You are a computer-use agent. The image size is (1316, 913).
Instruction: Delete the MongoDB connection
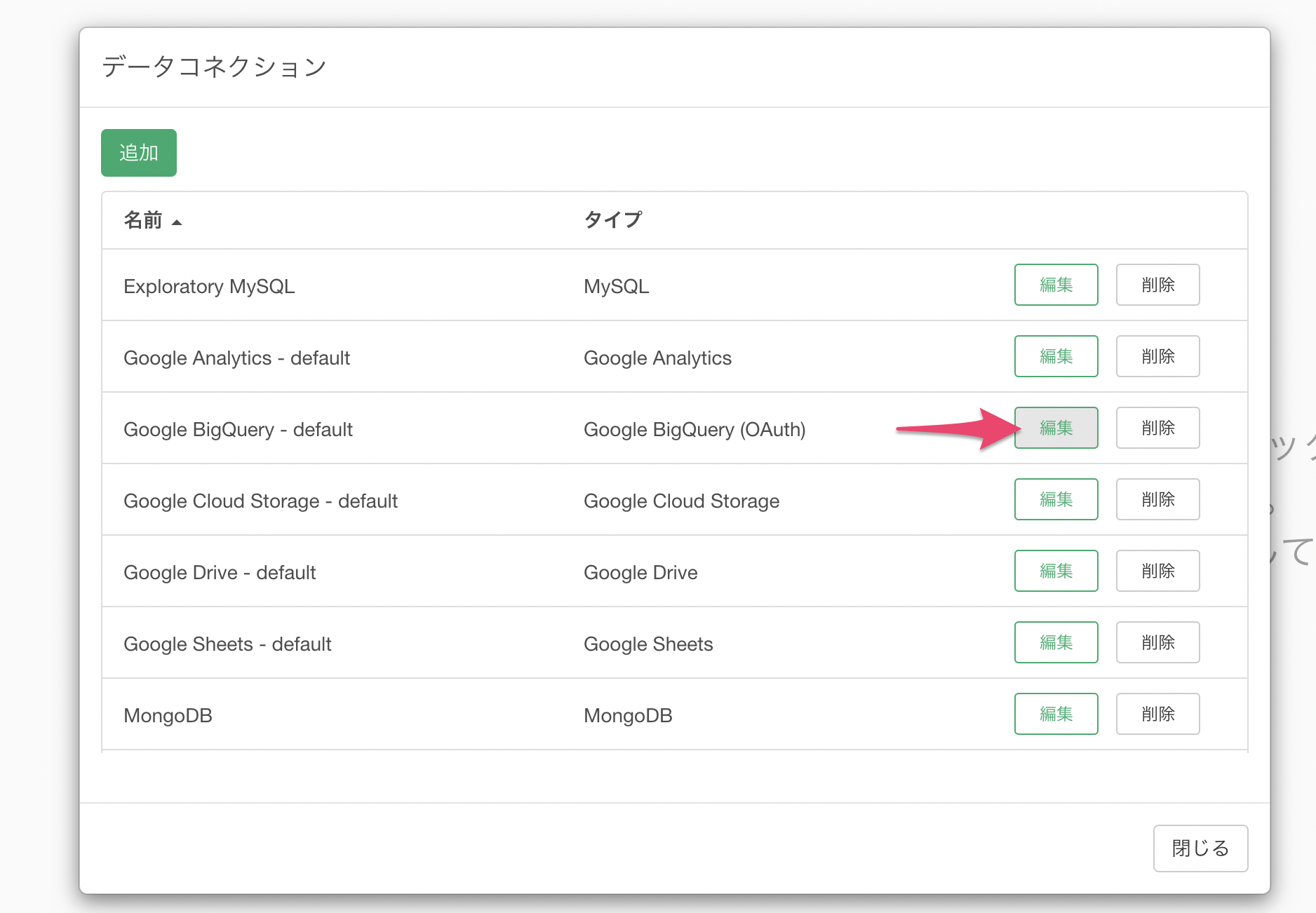(x=1157, y=714)
